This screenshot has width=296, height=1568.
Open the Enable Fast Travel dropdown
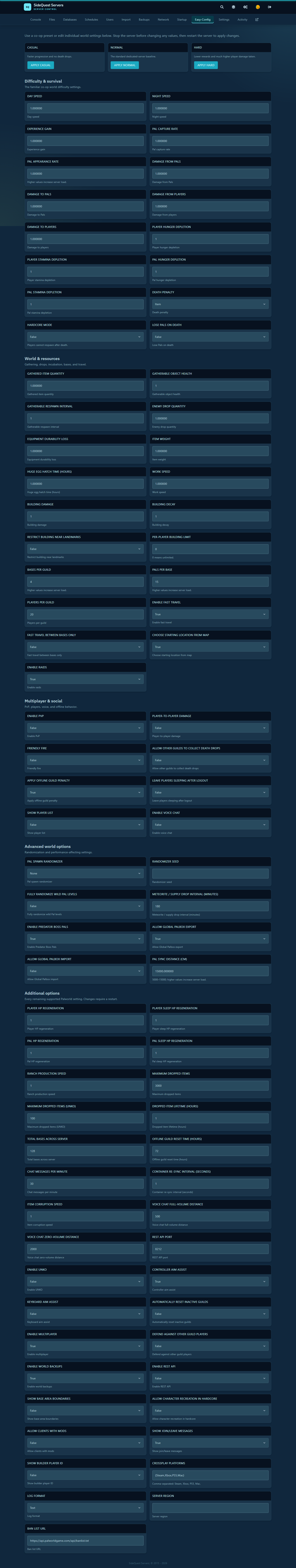pyautogui.click(x=210, y=614)
